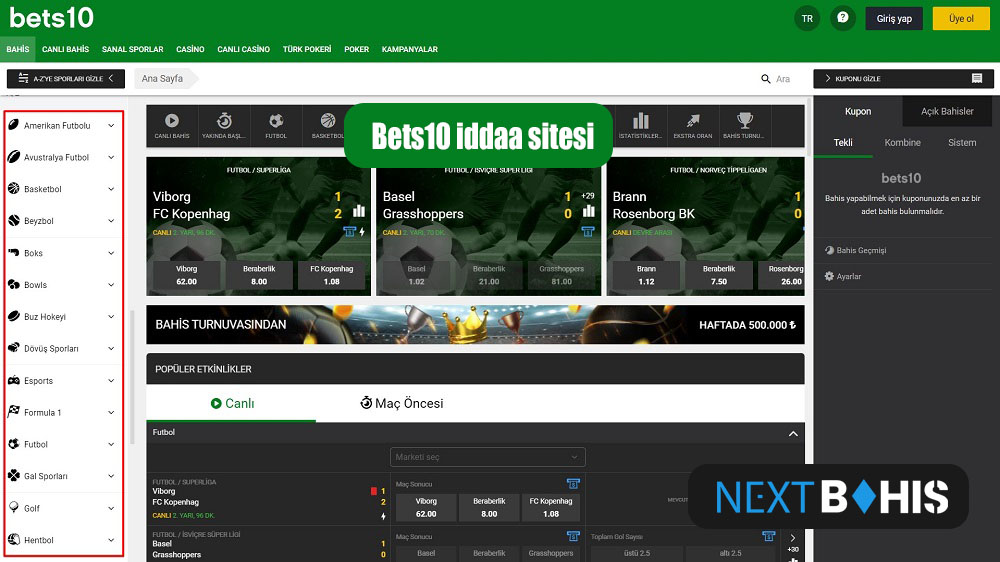Click the Bahis Geçmişi history icon
This screenshot has height=562, width=1000.
click(829, 250)
